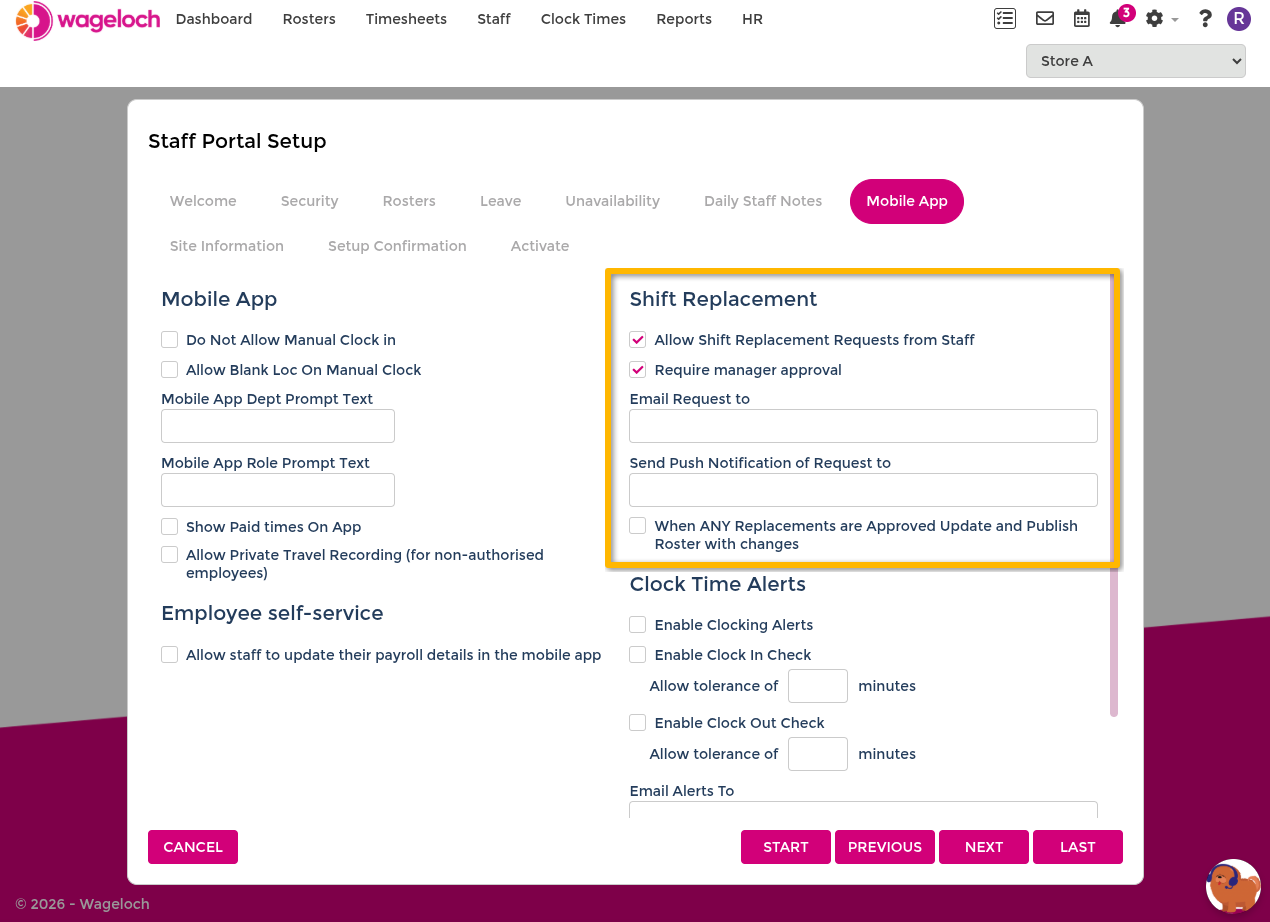The width and height of the screenshot is (1270, 922).
Task: Tick Enable Clock In Check
Action: [x=638, y=655]
